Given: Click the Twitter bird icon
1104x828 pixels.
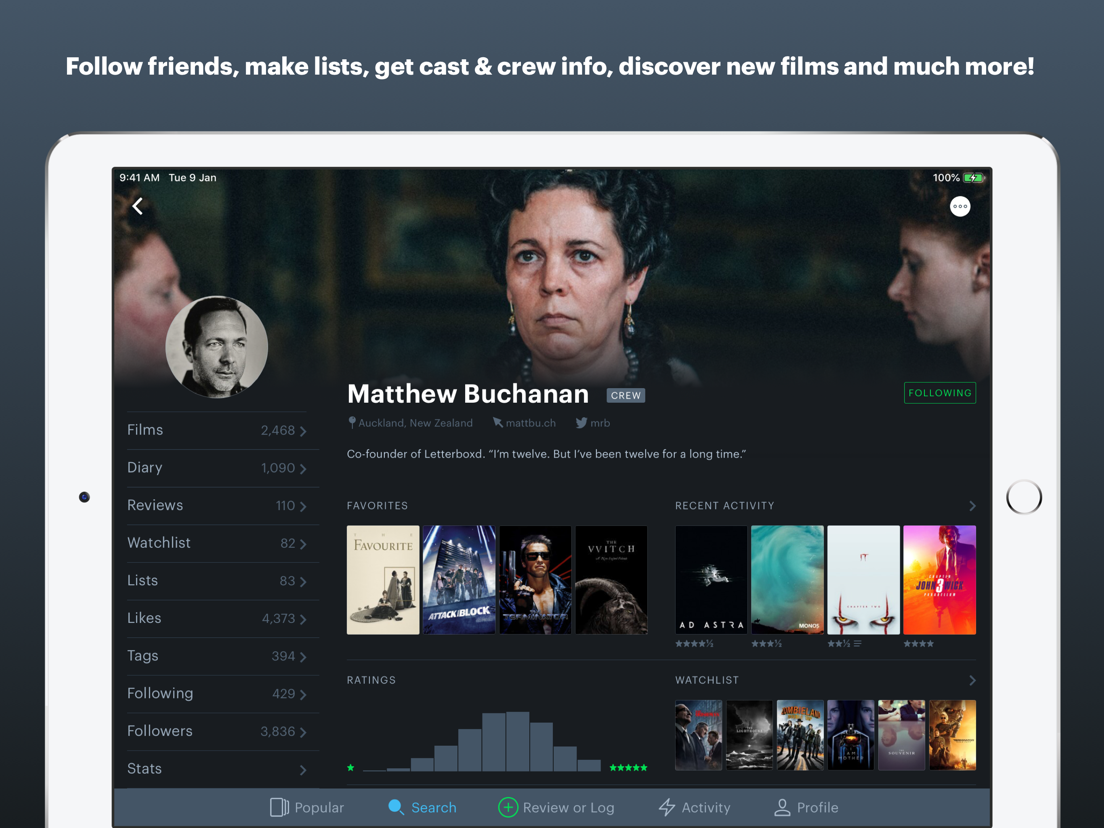Looking at the screenshot, I should (x=581, y=422).
